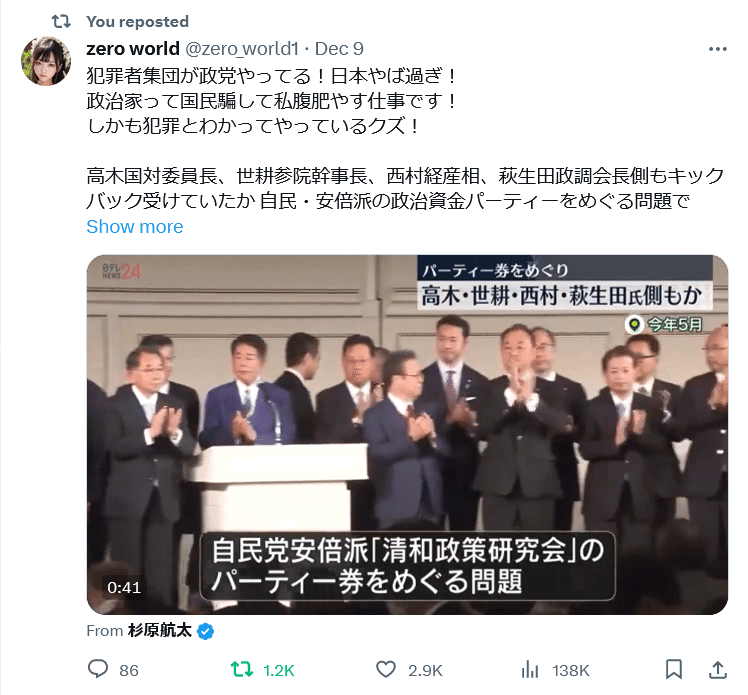The image size is (748, 695).
Task: View the 2.9K likes count
Action: (x=425, y=671)
